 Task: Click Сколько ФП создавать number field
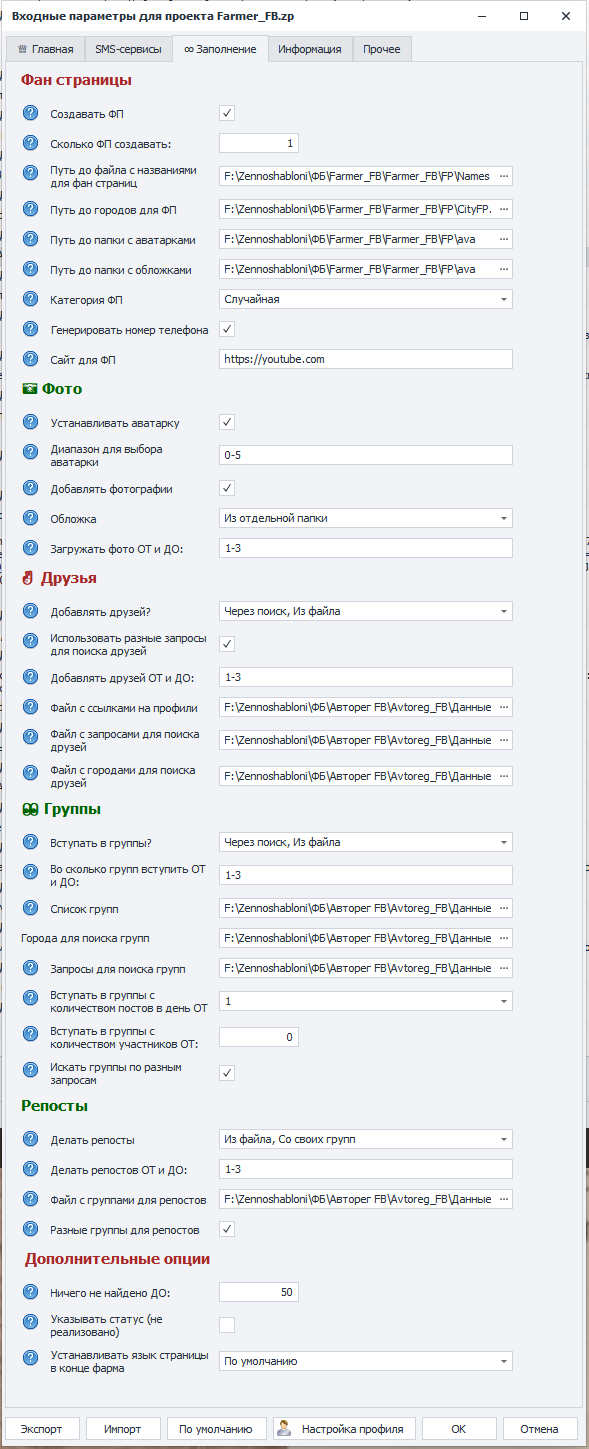259,144
